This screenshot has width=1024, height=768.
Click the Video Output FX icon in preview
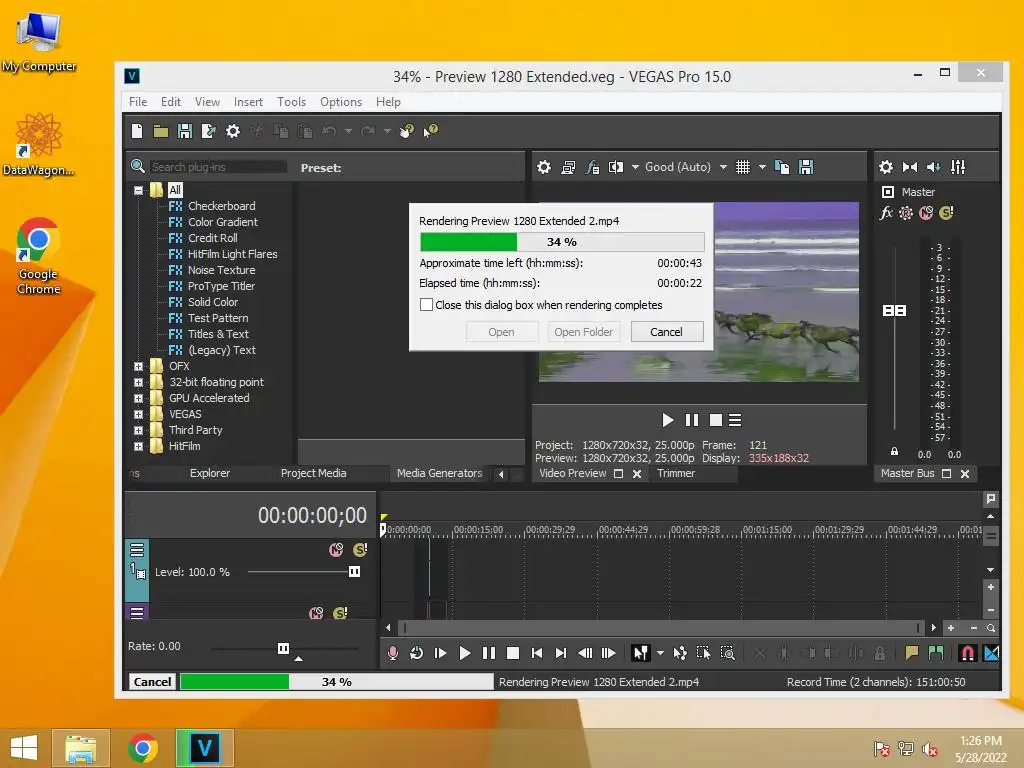click(592, 167)
